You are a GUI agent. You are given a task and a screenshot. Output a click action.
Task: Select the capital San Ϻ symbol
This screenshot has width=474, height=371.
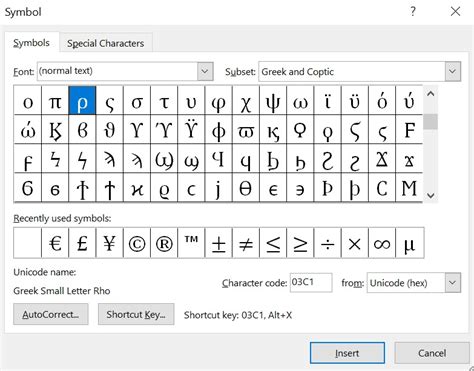click(x=409, y=188)
